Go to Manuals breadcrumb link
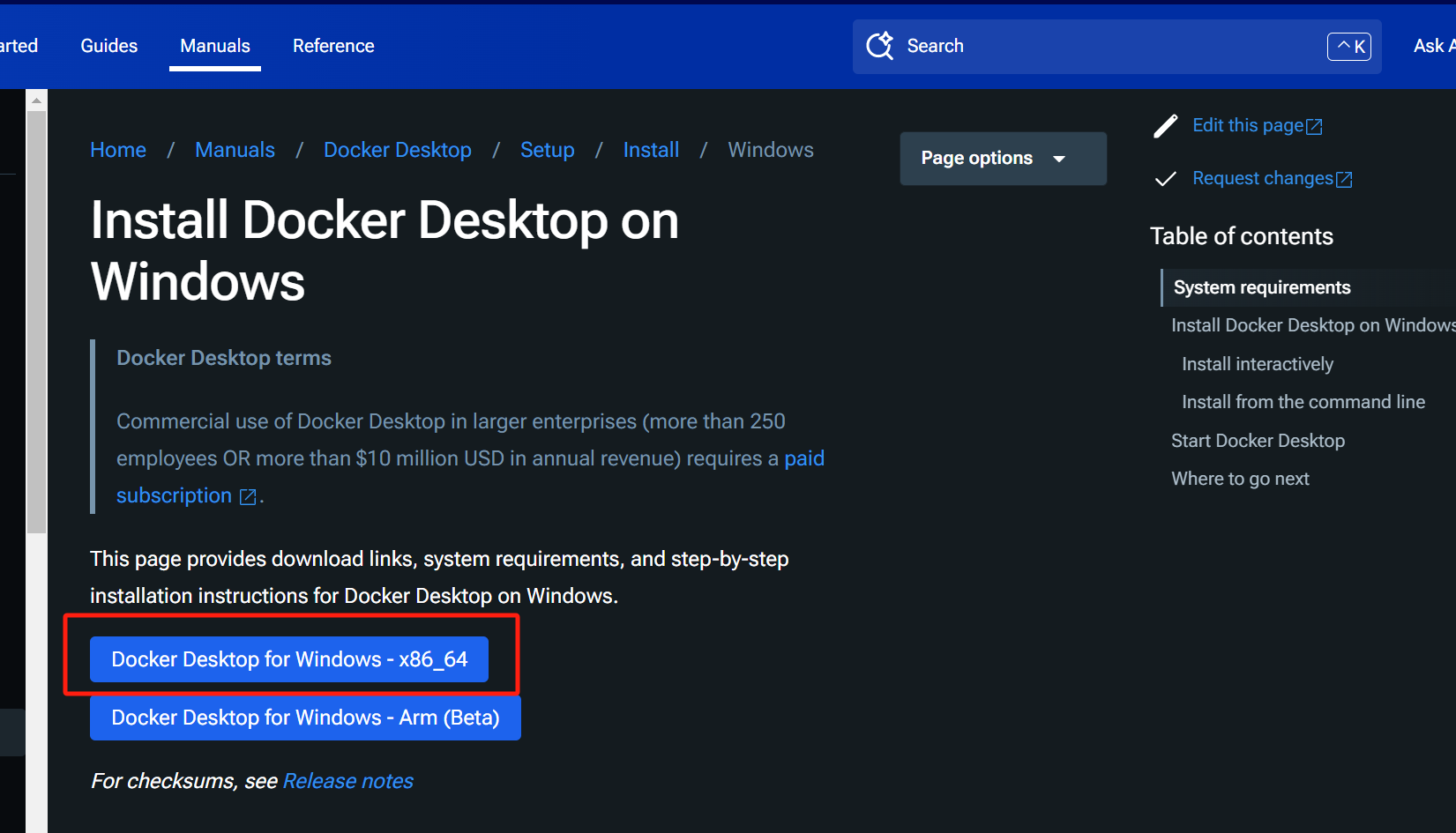 235,150
